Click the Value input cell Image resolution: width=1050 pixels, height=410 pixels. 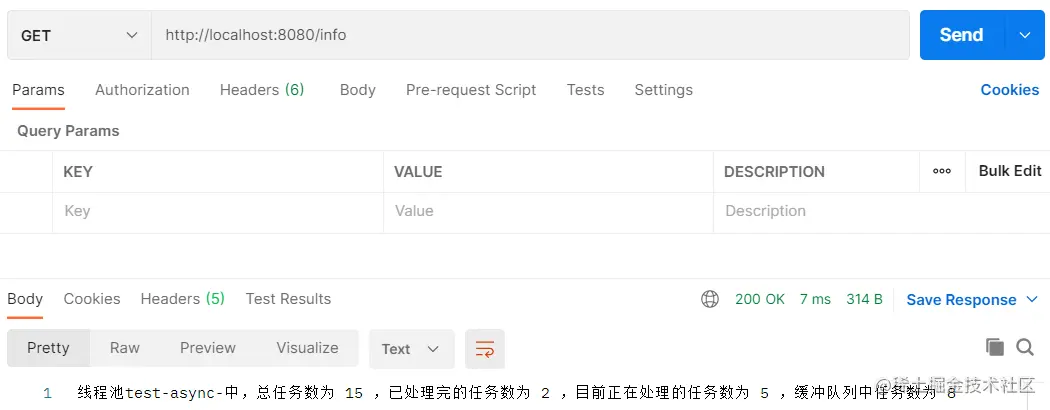coord(548,212)
